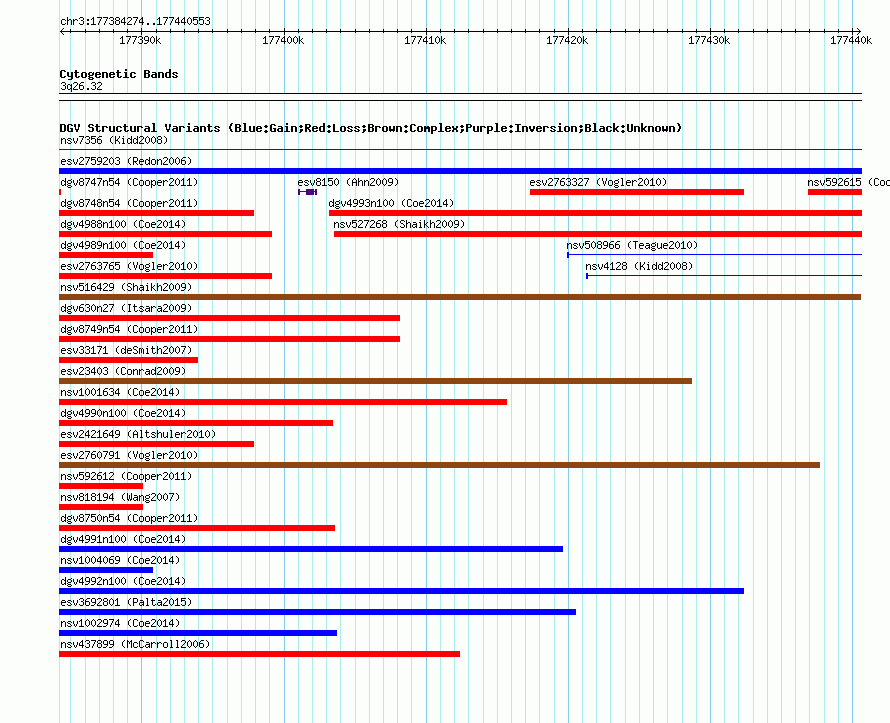Open the dgv8747n54 (Cooper2011) variant label
This screenshot has height=723, width=890.
tap(129, 182)
